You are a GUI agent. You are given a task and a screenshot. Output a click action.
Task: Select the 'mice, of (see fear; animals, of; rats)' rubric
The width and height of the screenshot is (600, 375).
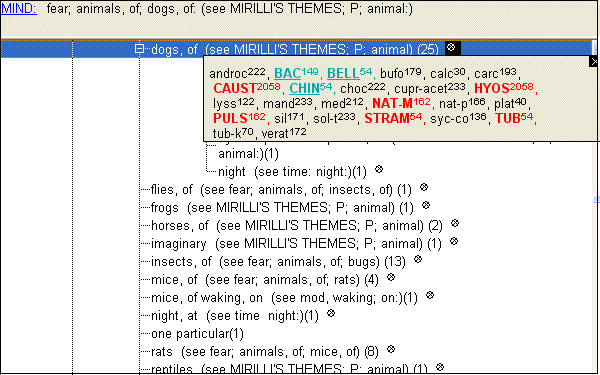(265, 280)
